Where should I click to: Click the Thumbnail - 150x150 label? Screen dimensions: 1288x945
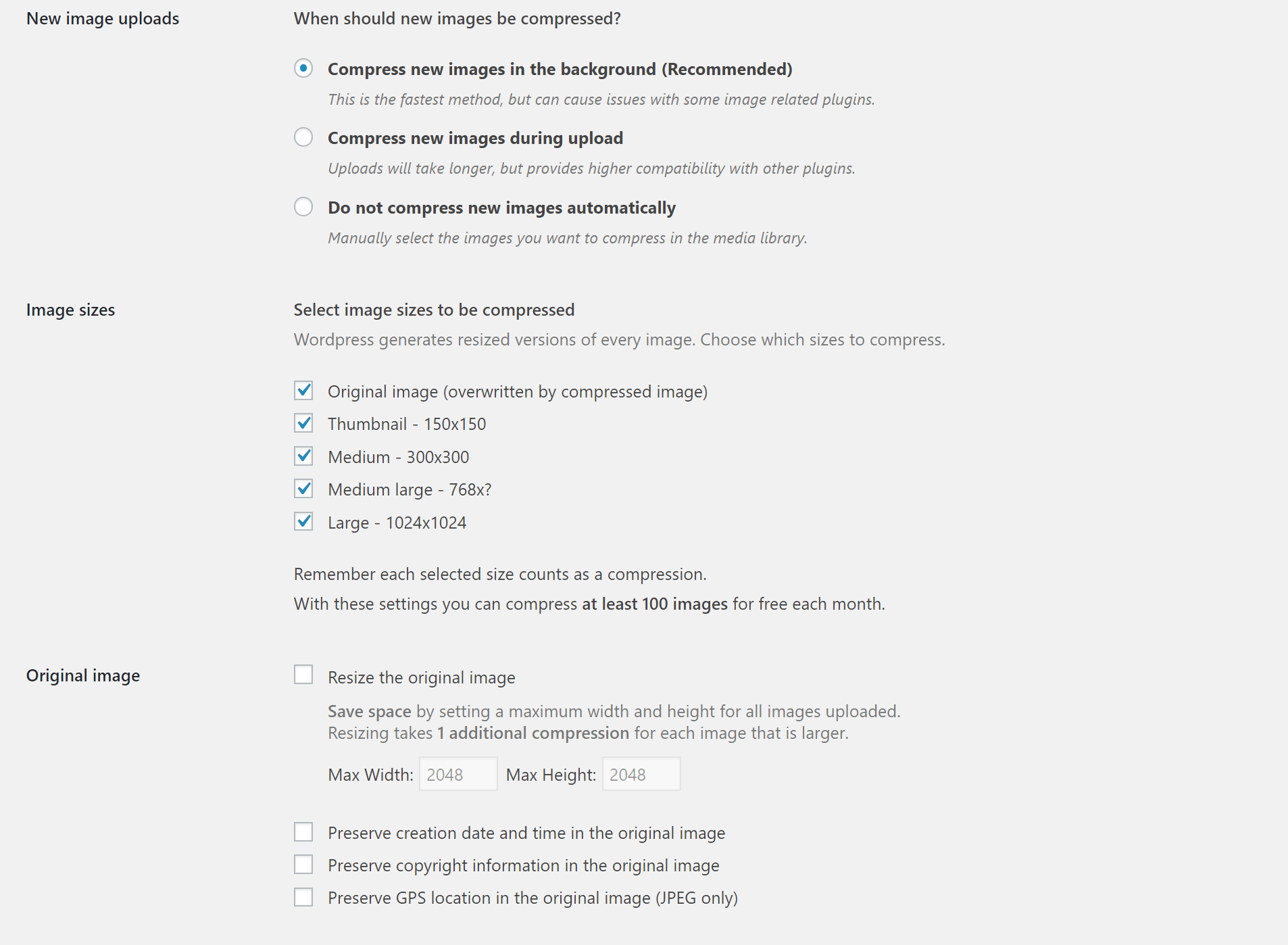coord(407,424)
